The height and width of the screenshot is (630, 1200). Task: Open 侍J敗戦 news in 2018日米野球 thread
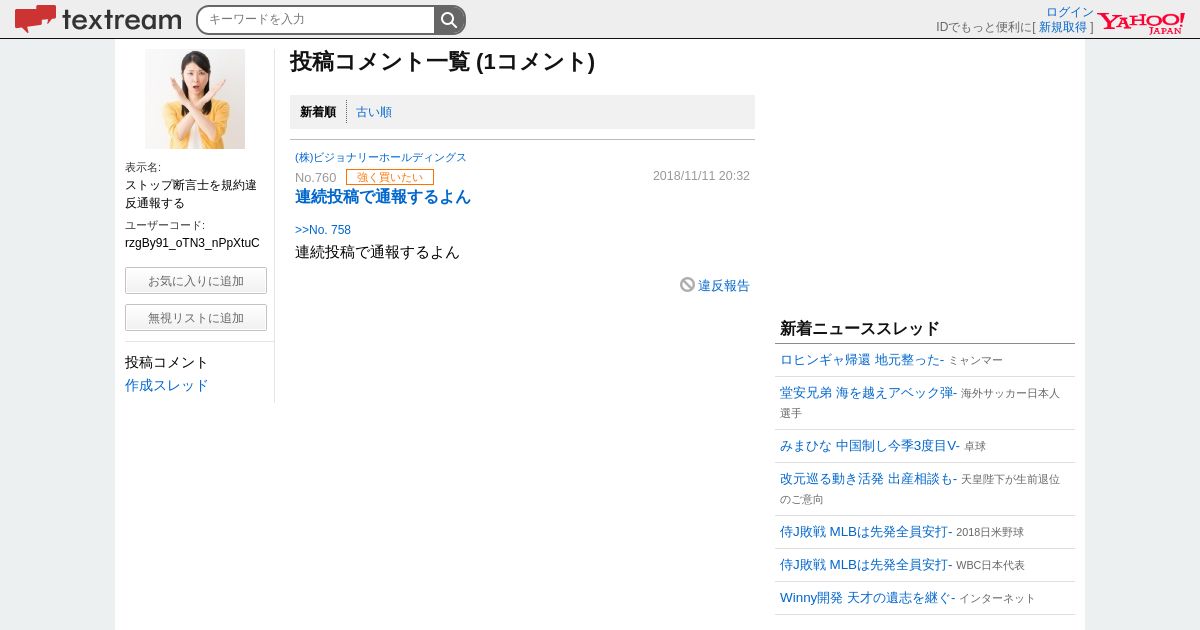click(x=866, y=532)
